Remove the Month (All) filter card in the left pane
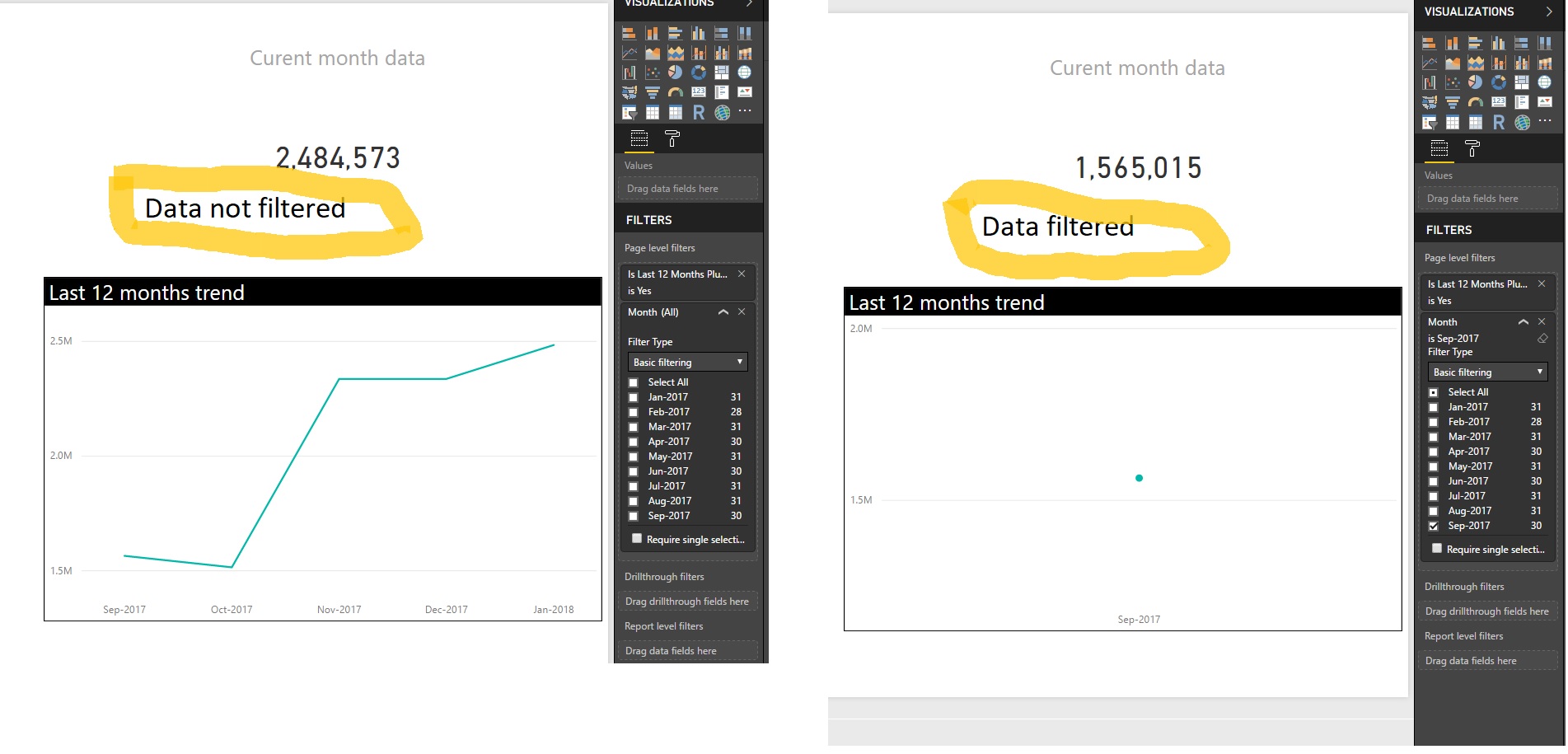The width and height of the screenshot is (1568, 754). 742,311
